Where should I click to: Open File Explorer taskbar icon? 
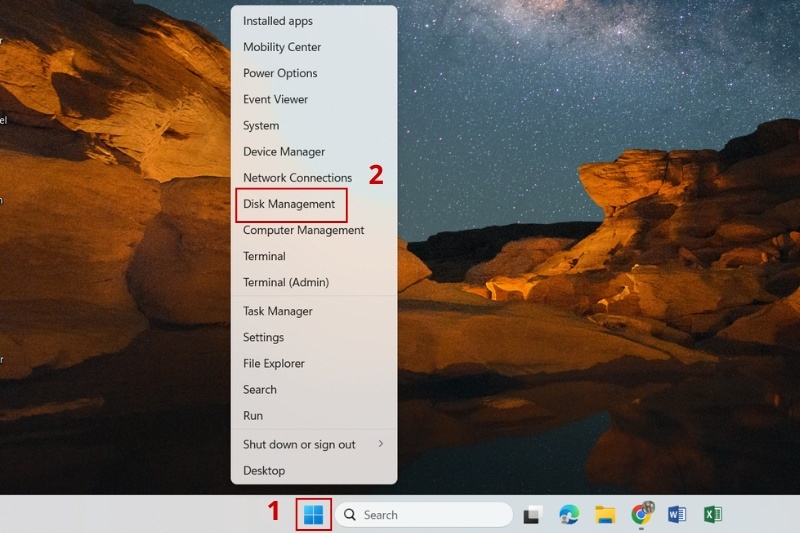[x=605, y=515]
